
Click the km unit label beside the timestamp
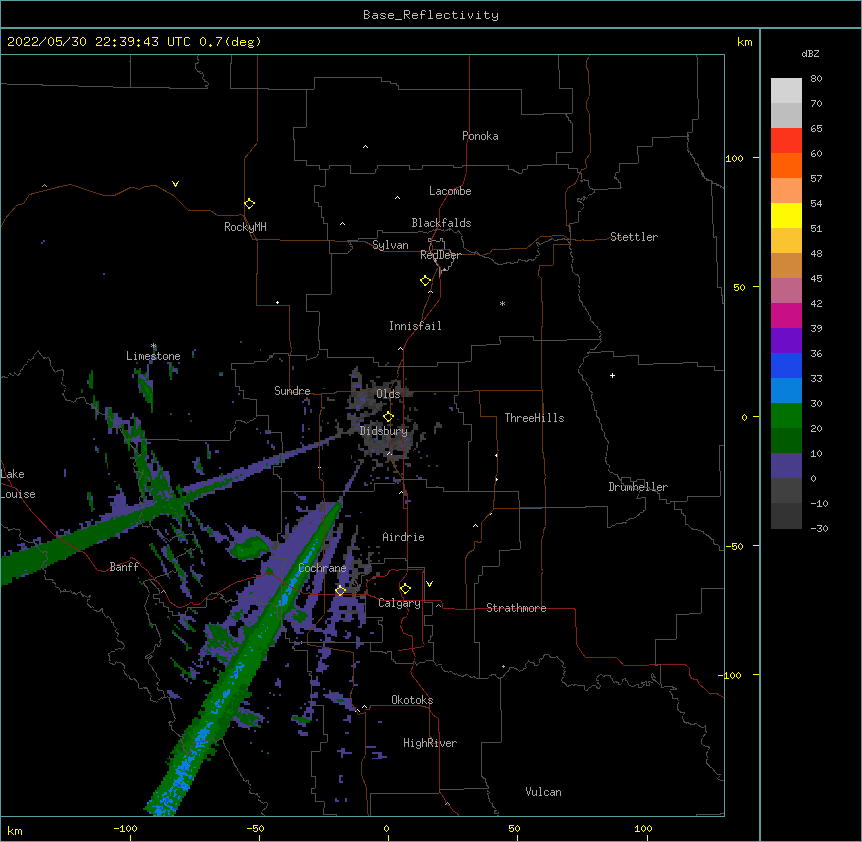click(x=745, y=42)
